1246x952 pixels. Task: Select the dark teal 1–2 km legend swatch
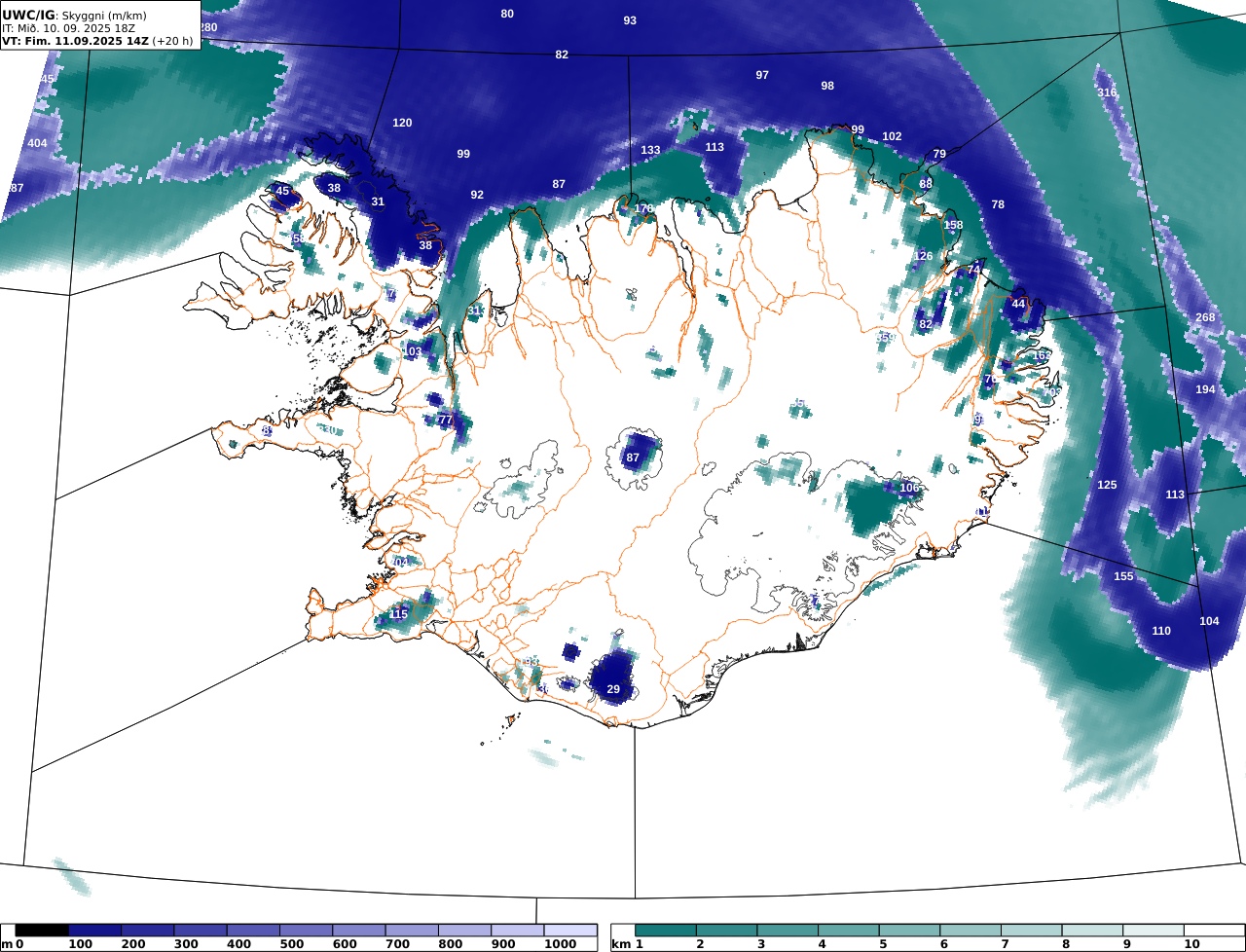pyautogui.click(x=666, y=931)
